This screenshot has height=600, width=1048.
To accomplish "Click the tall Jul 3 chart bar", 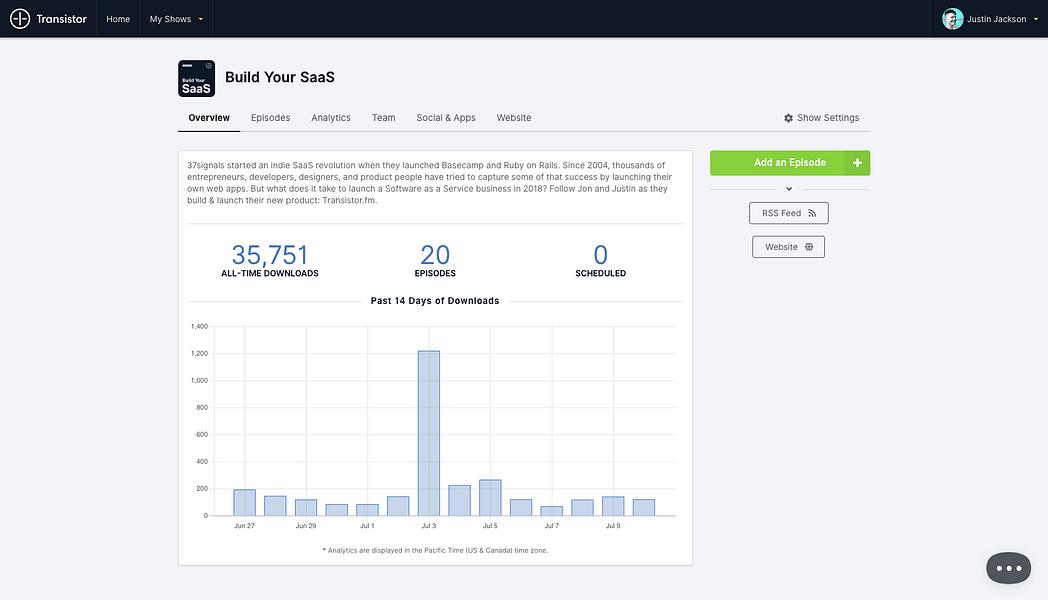I will point(429,434).
